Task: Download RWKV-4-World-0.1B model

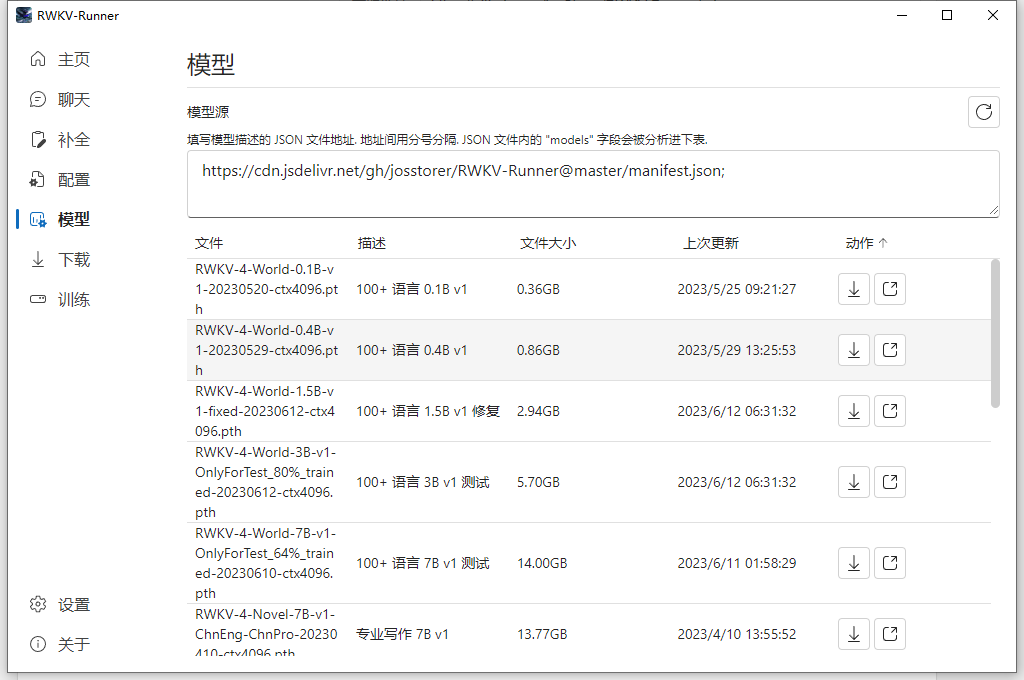Action: point(854,289)
